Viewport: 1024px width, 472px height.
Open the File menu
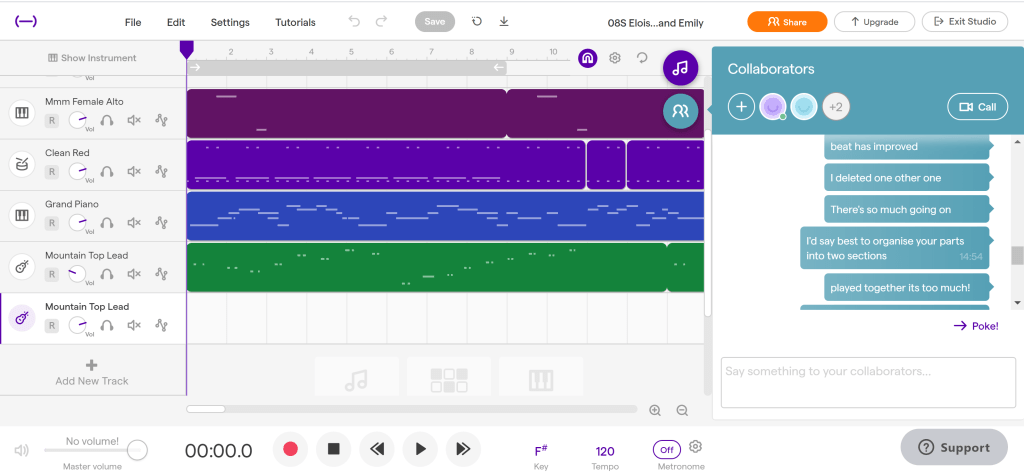coord(133,22)
